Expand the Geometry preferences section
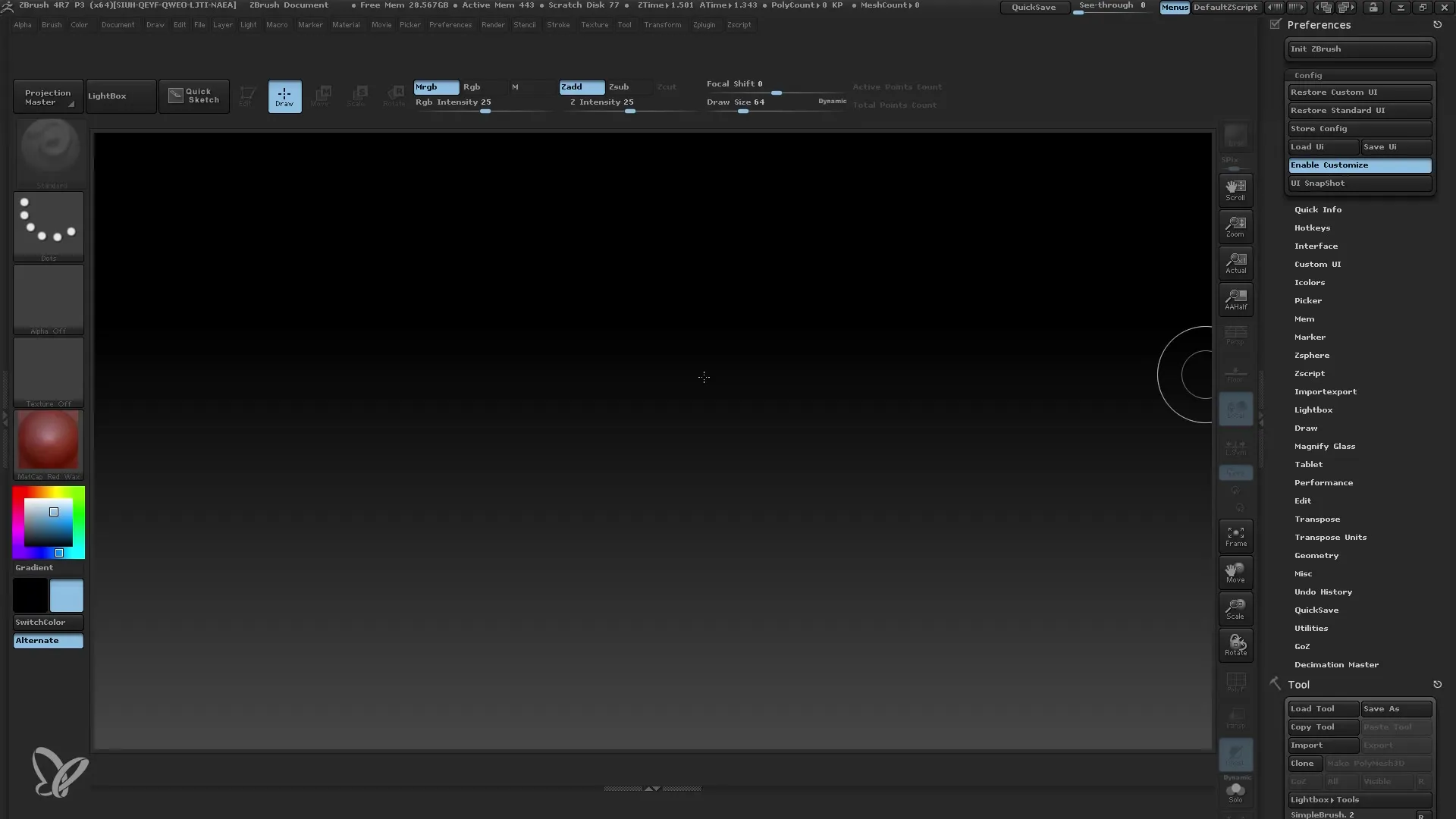The height and width of the screenshot is (819, 1456). click(1316, 555)
